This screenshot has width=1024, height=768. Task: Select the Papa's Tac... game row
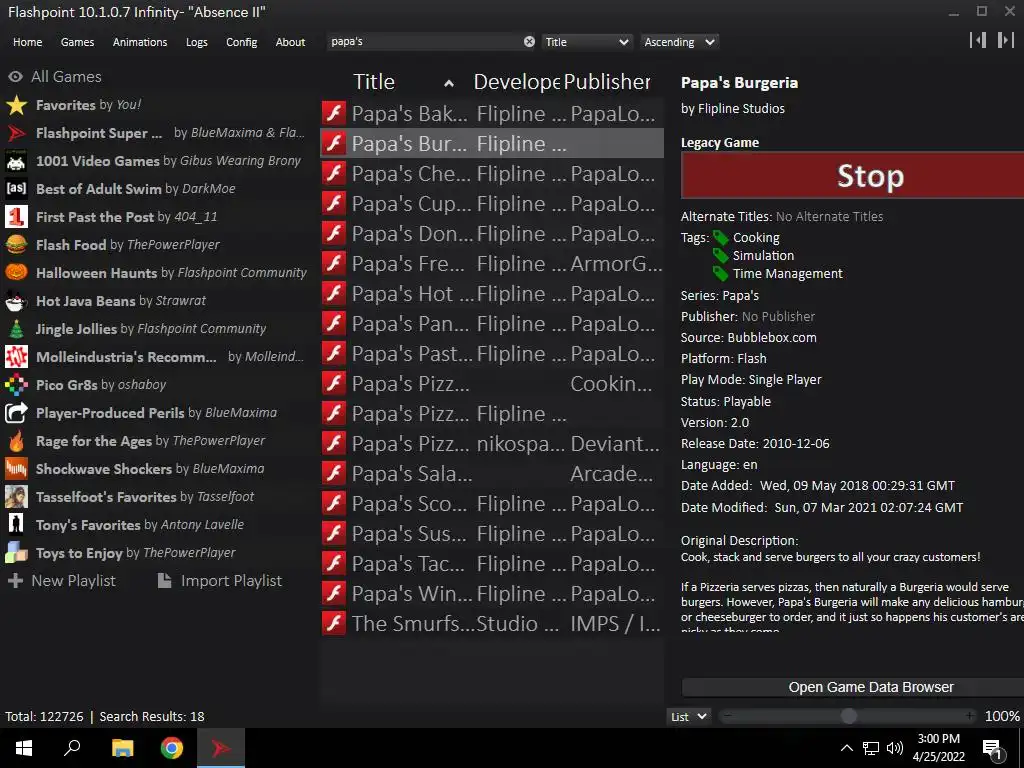[492, 564]
